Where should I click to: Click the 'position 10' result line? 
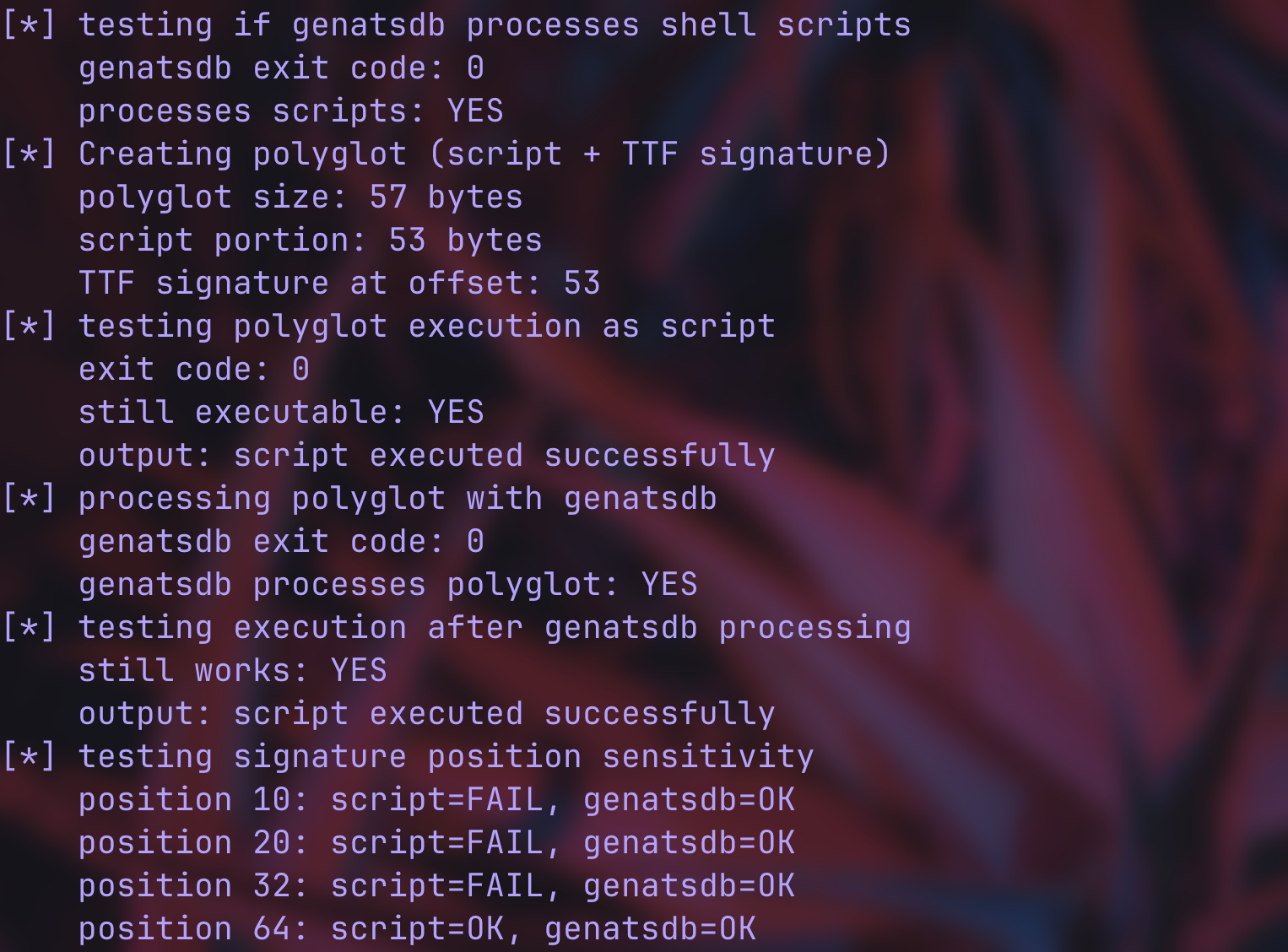coord(436,800)
